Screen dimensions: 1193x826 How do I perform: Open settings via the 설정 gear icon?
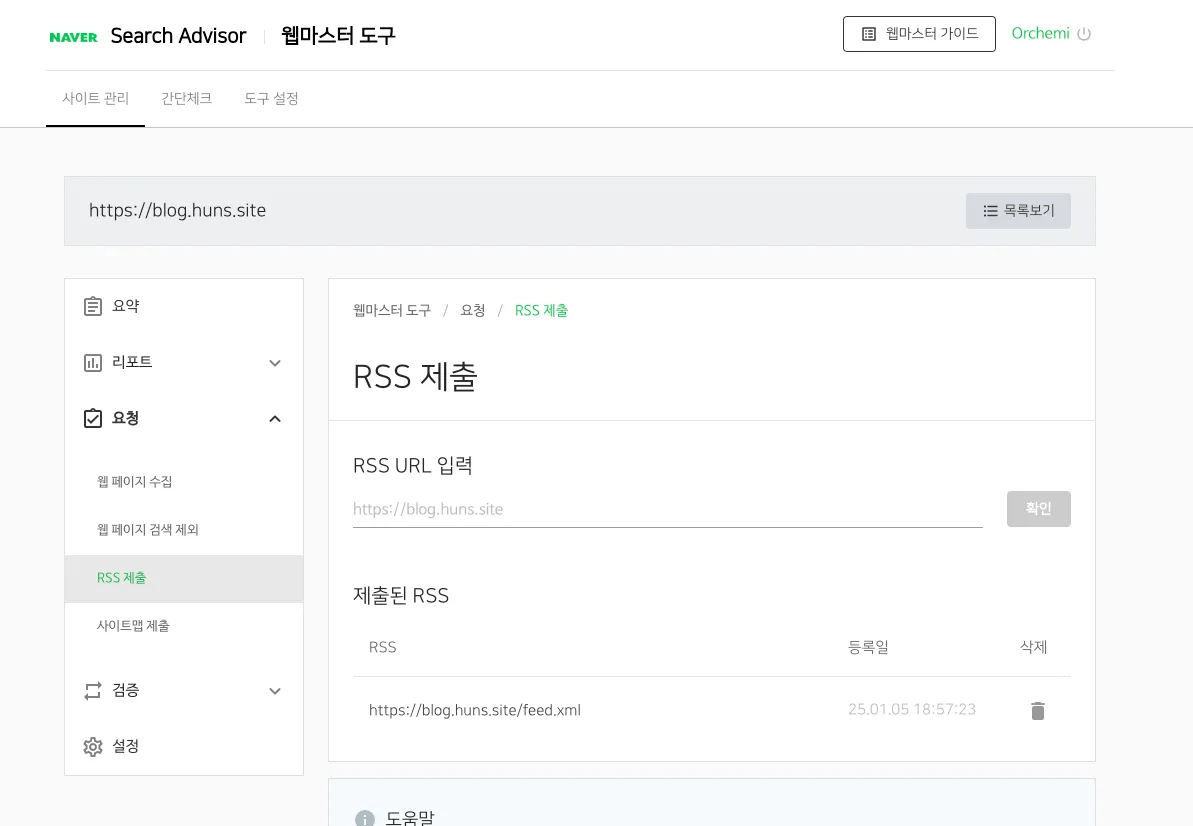(x=93, y=746)
